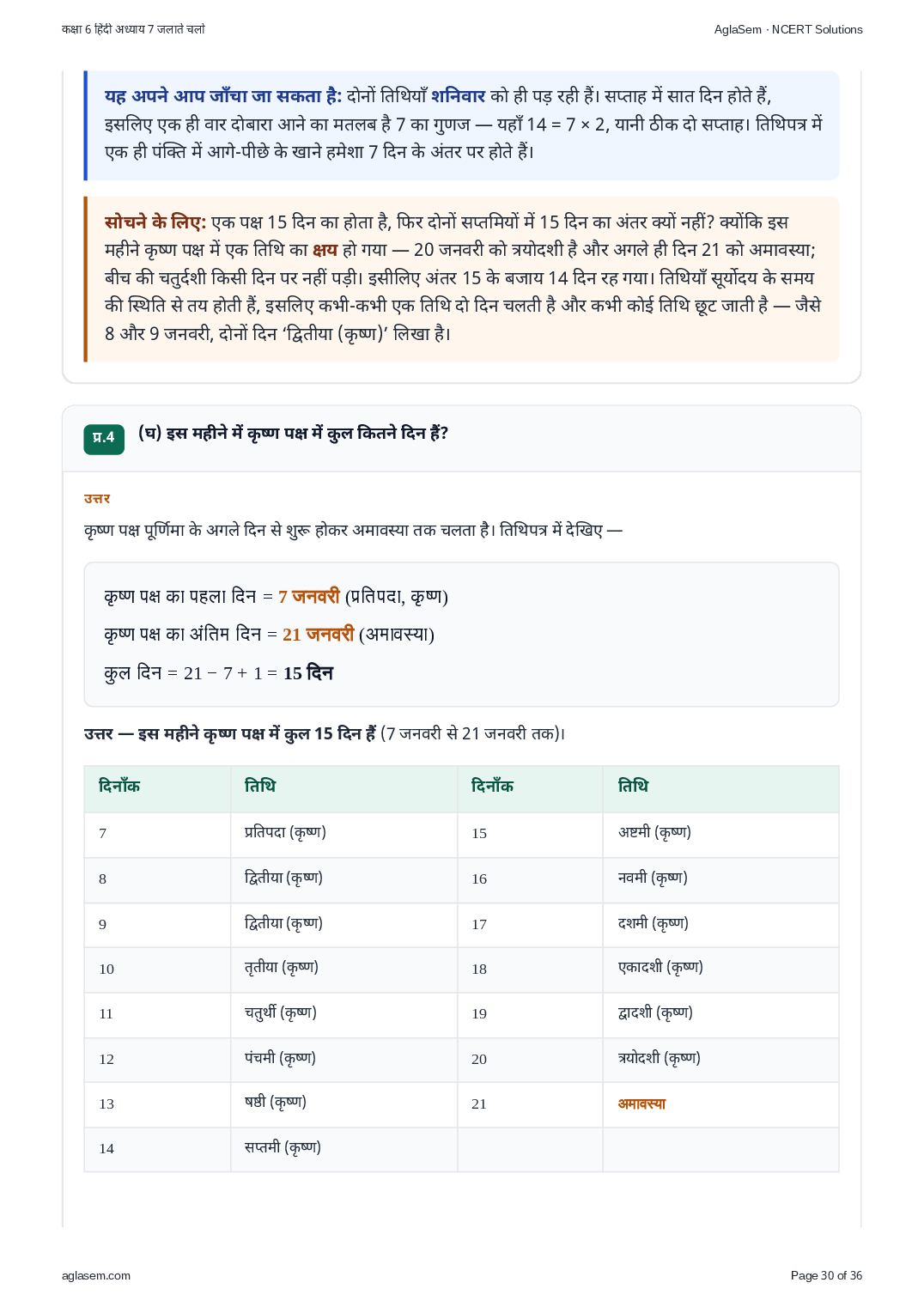Screen dimensions: 924x1307
Task: Click the सोचने के लिए heading
Action: pos(155,222)
